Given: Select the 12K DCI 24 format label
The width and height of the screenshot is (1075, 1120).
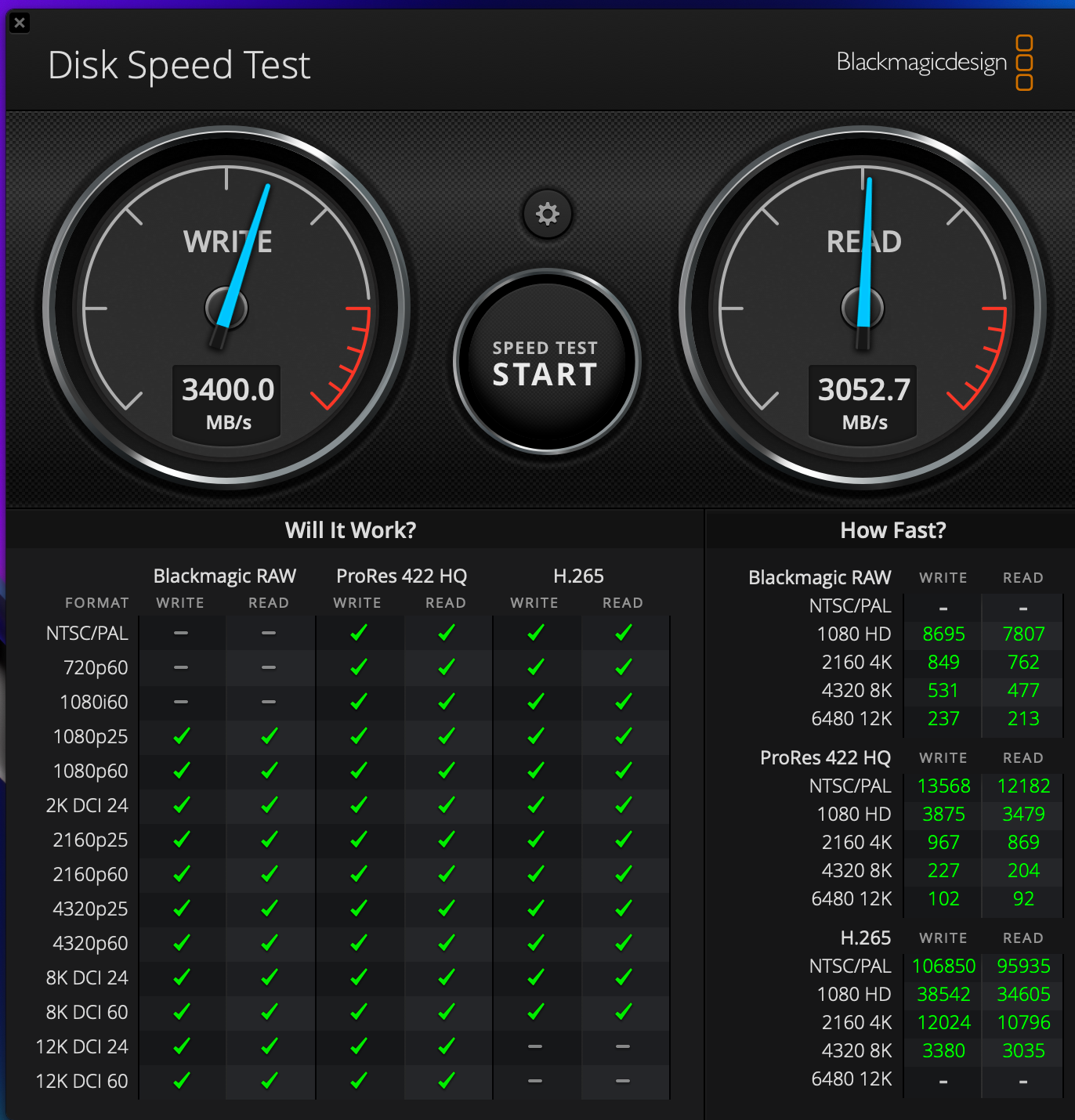Looking at the screenshot, I should pos(82,1046).
